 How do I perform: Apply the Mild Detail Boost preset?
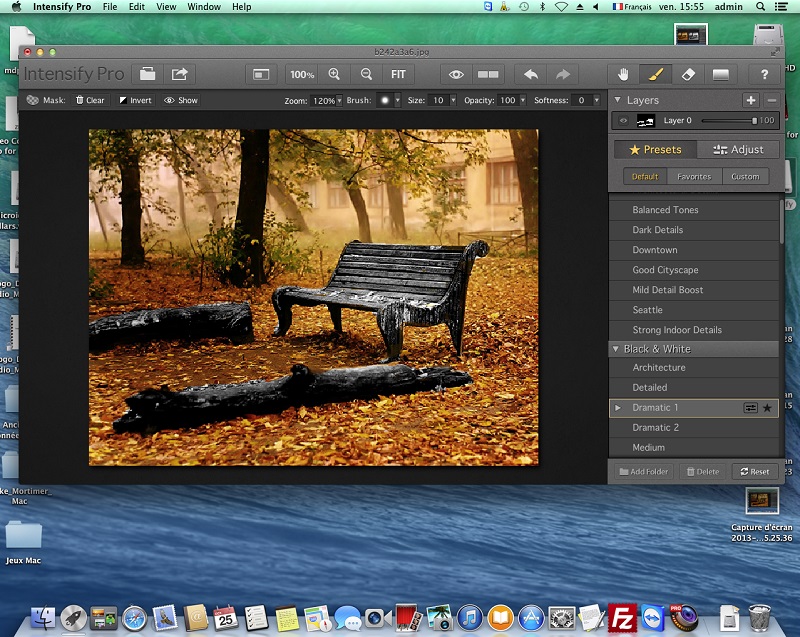694,290
